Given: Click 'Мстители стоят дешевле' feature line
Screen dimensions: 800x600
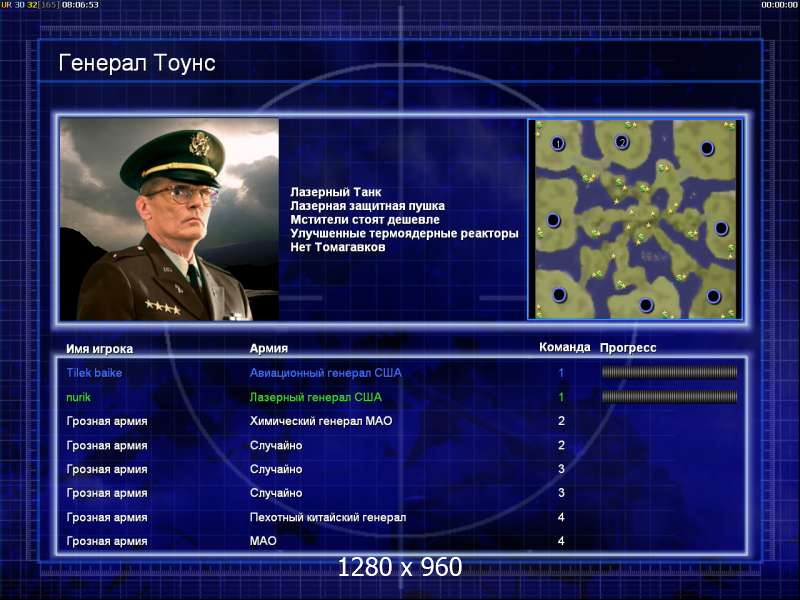Looking at the screenshot, I should 365,220.
